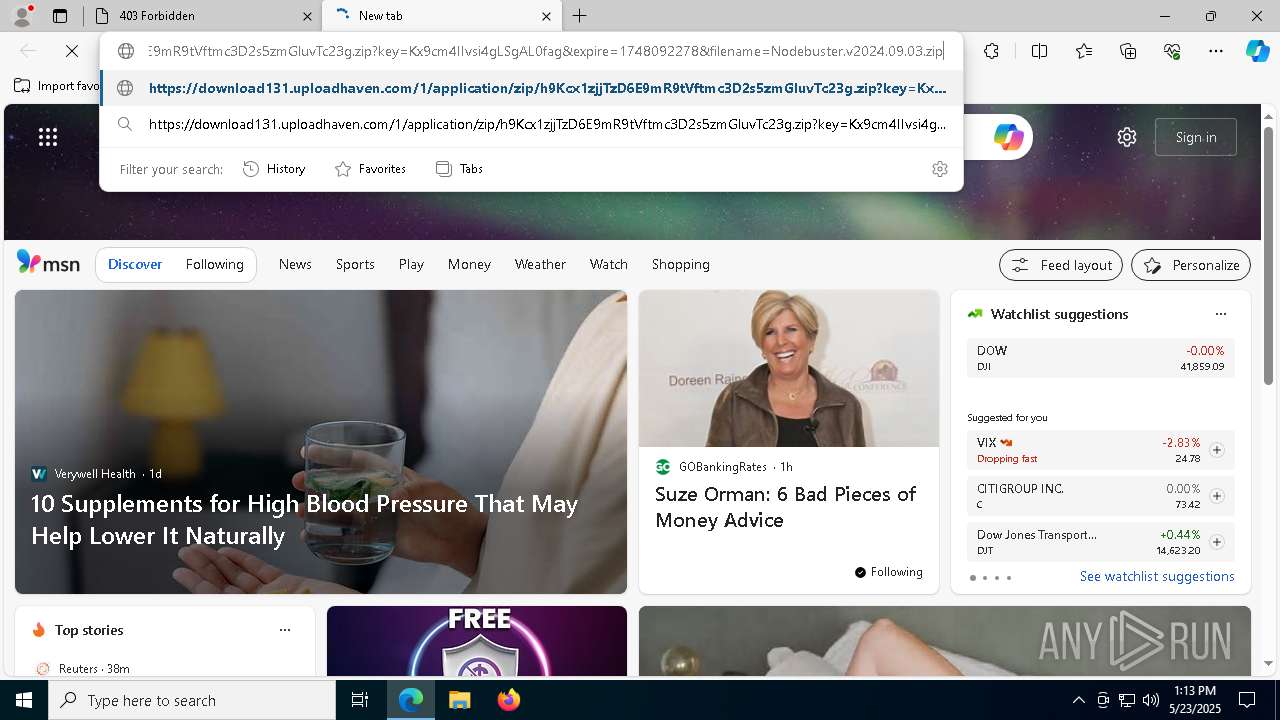
Task: Click the Windows Start button
Action: 24,700
